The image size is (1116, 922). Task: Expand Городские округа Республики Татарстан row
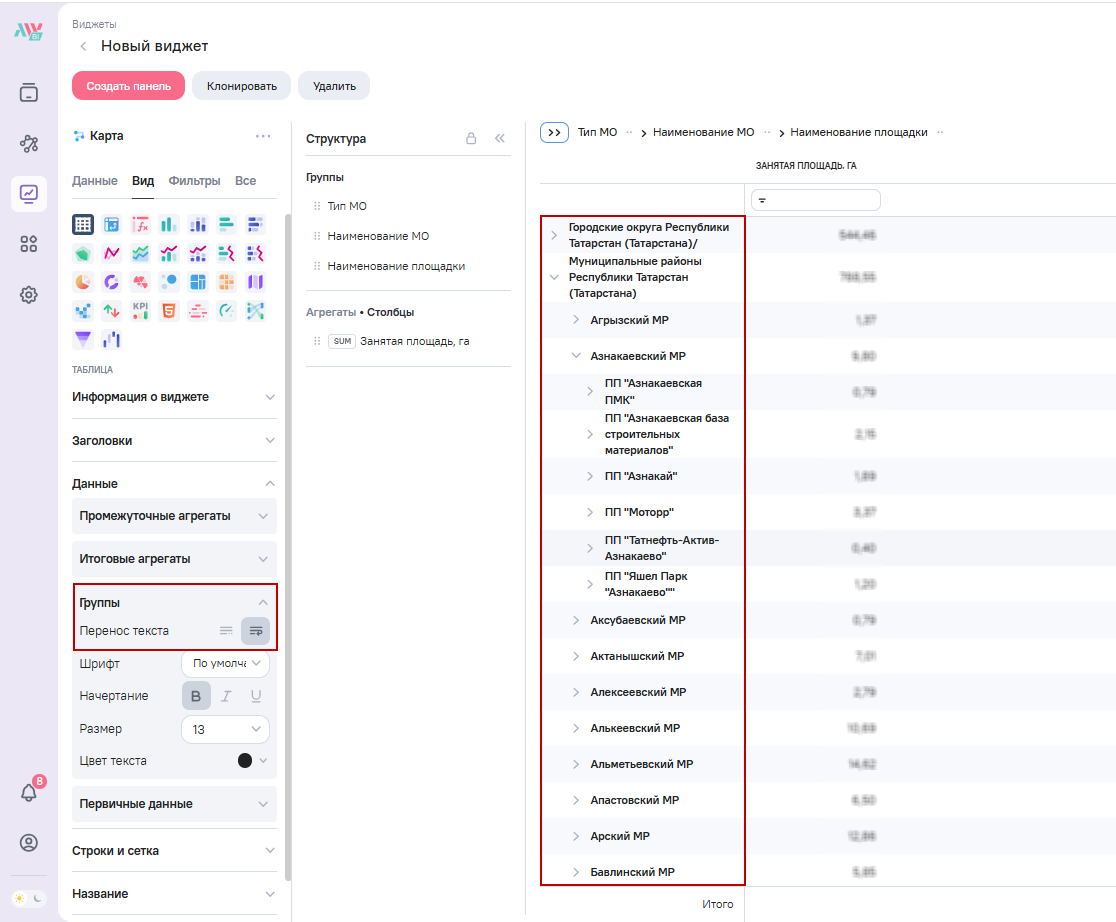(554, 235)
